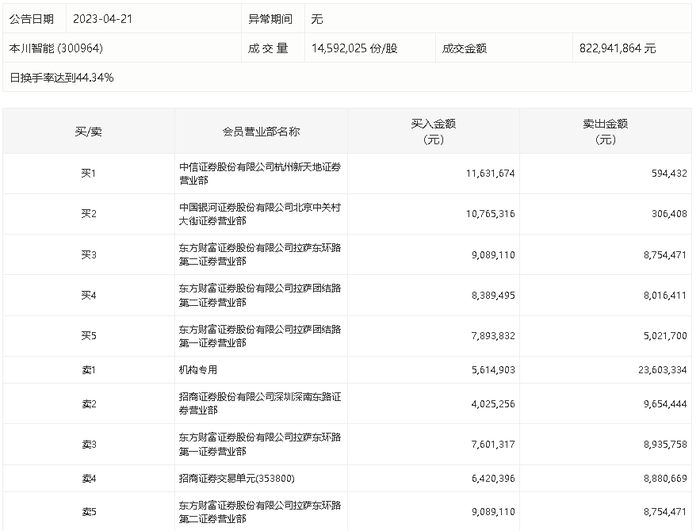
Task: Click 招商证券交易单元(353800) entry
Action: coord(237,478)
